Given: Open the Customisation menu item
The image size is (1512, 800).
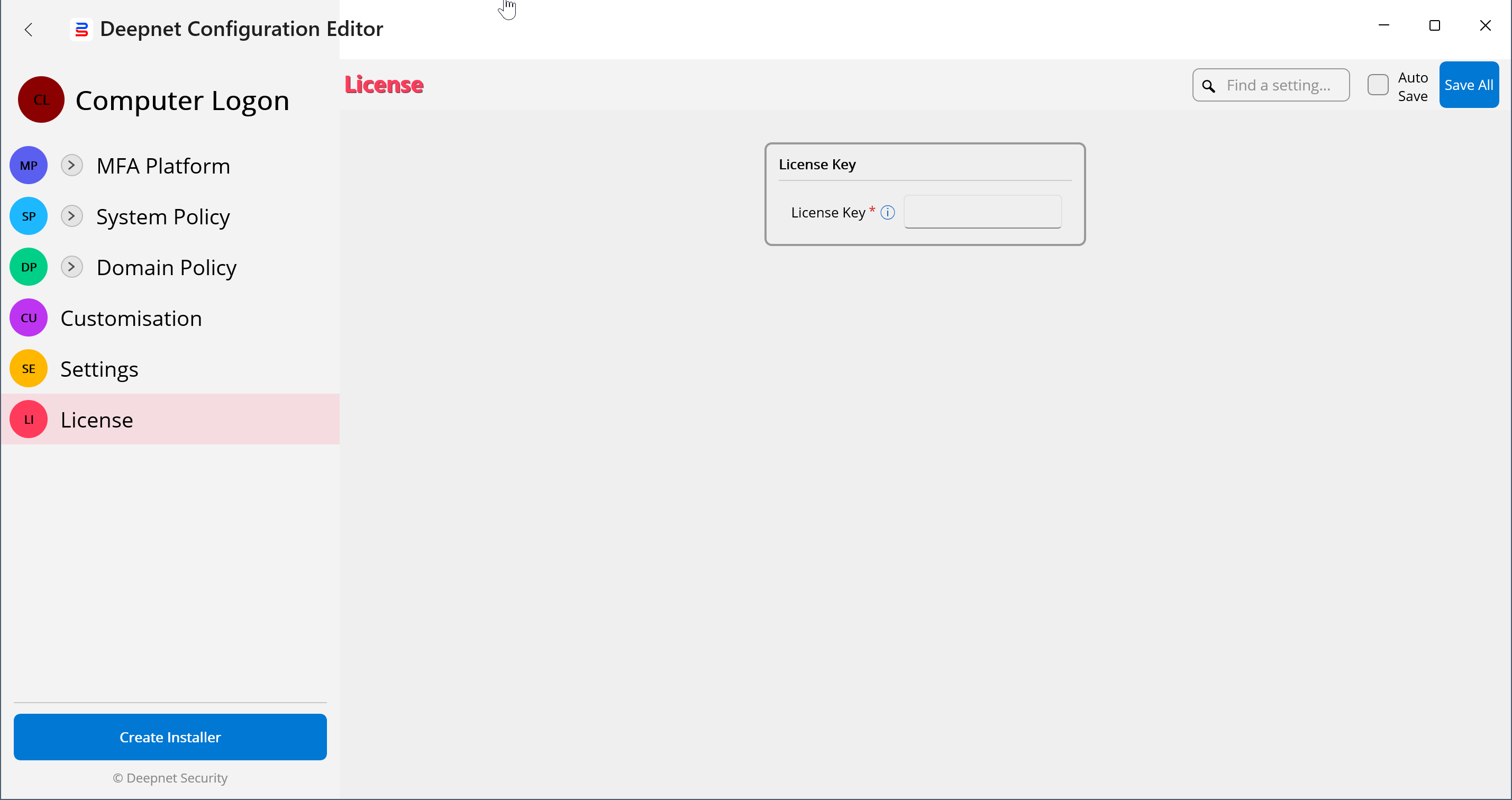Looking at the screenshot, I should tap(131, 319).
